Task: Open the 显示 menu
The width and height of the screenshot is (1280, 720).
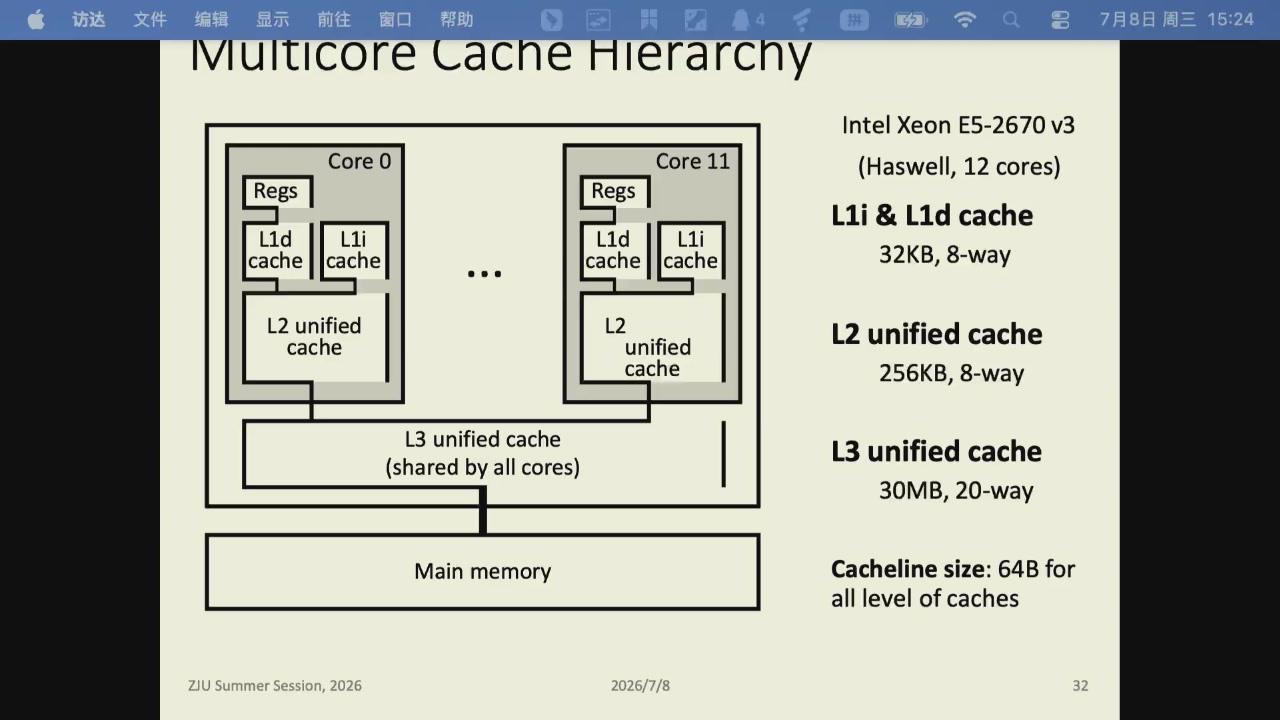Action: (272, 19)
